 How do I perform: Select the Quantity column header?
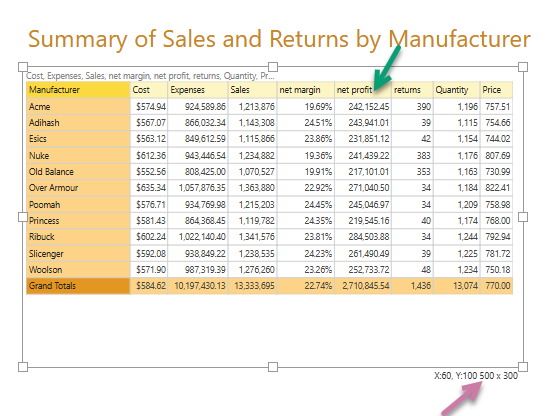pos(457,90)
